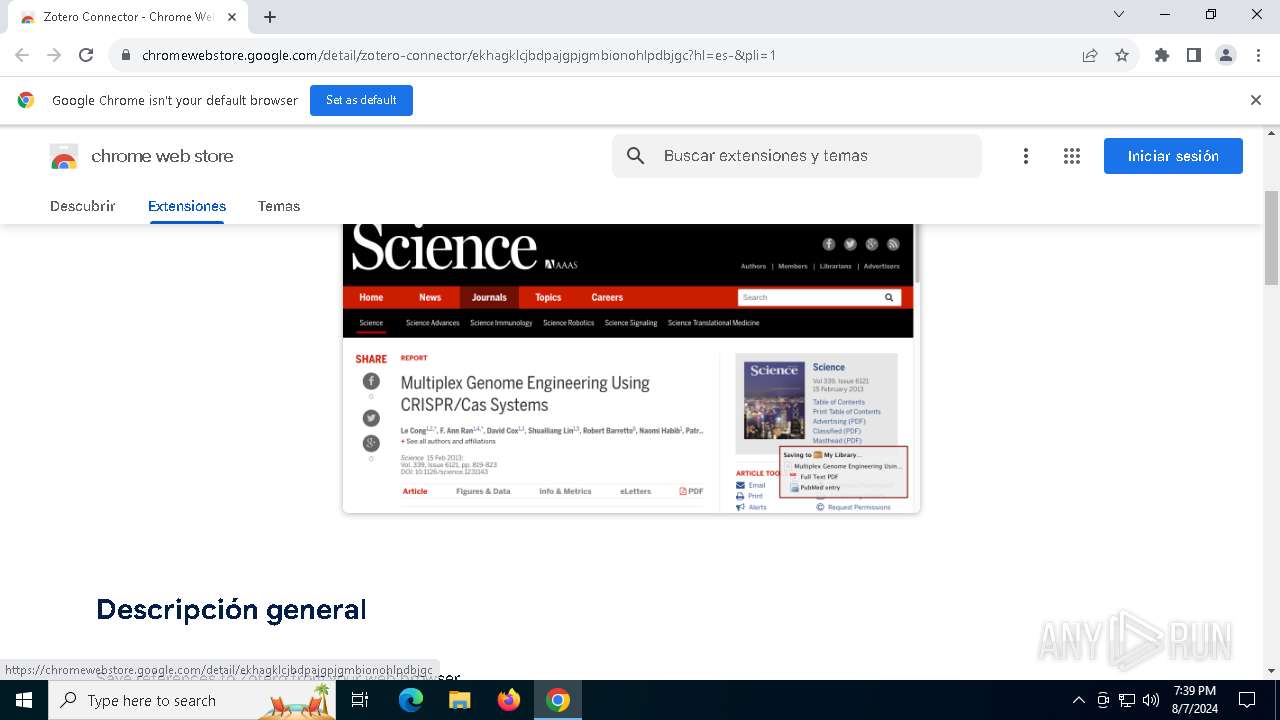Click Iniciar sesión button
The width and height of the screenshot is (1280, 720).
tap(1173, 156)
